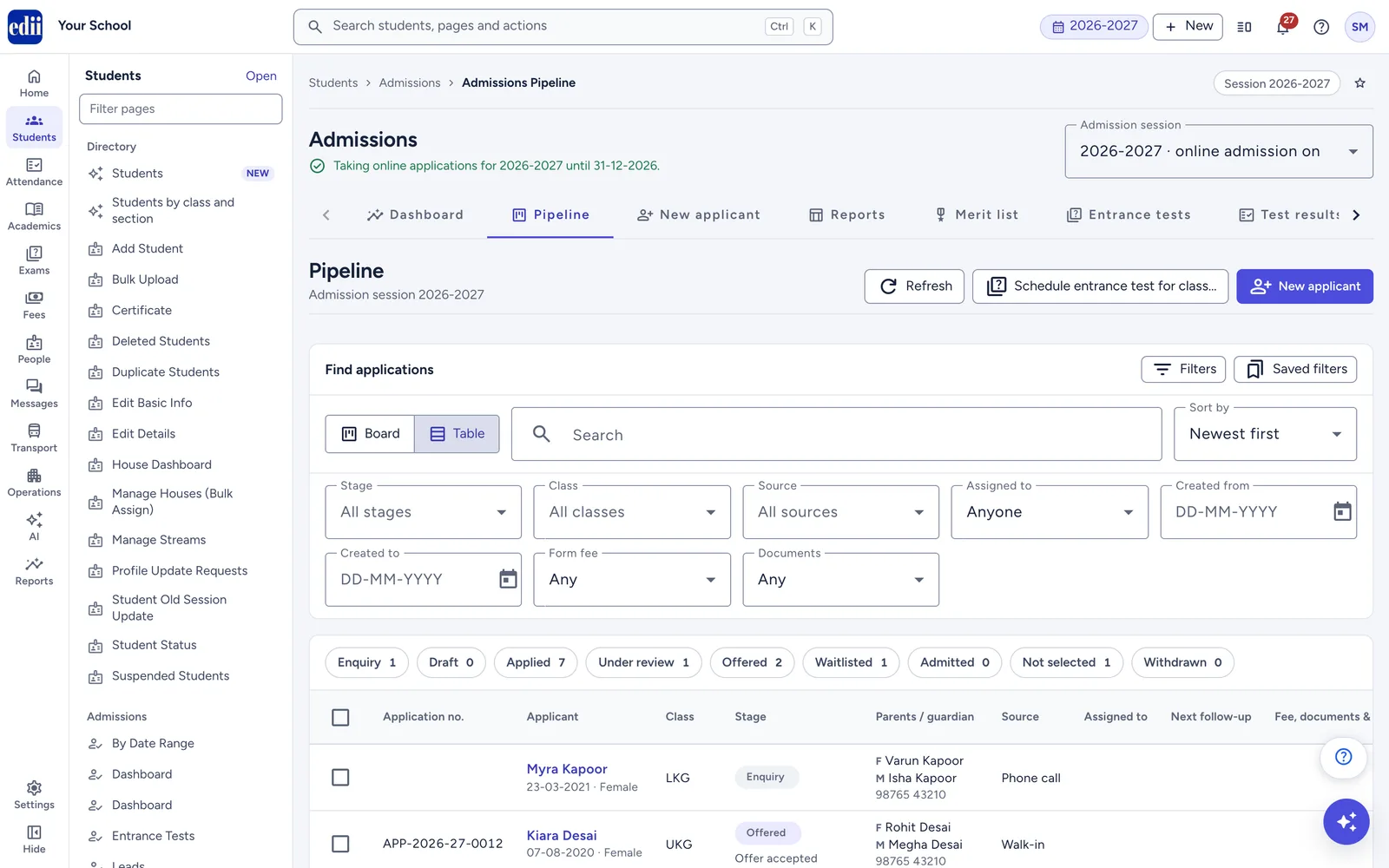
Task: Open the Entrance tests tab
Action: [x=1129, y=214]
